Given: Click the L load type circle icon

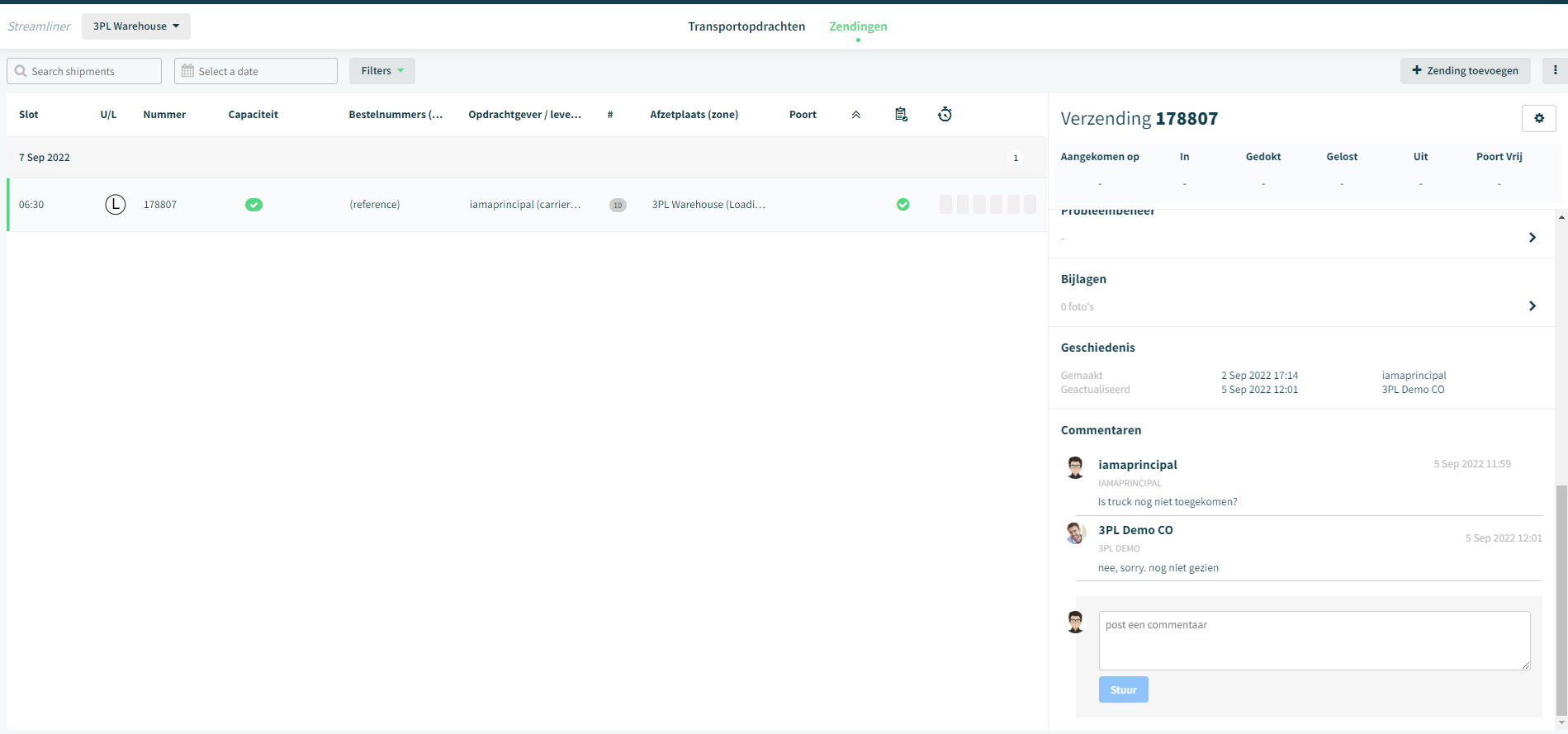Looking at the screenshot, I should tap(116, 205).
